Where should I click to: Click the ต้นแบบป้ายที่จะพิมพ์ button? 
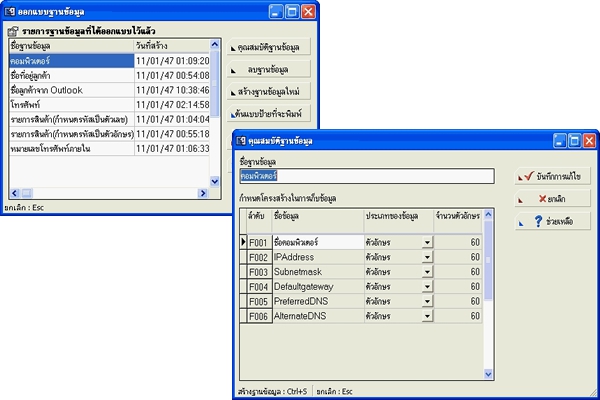269,114
